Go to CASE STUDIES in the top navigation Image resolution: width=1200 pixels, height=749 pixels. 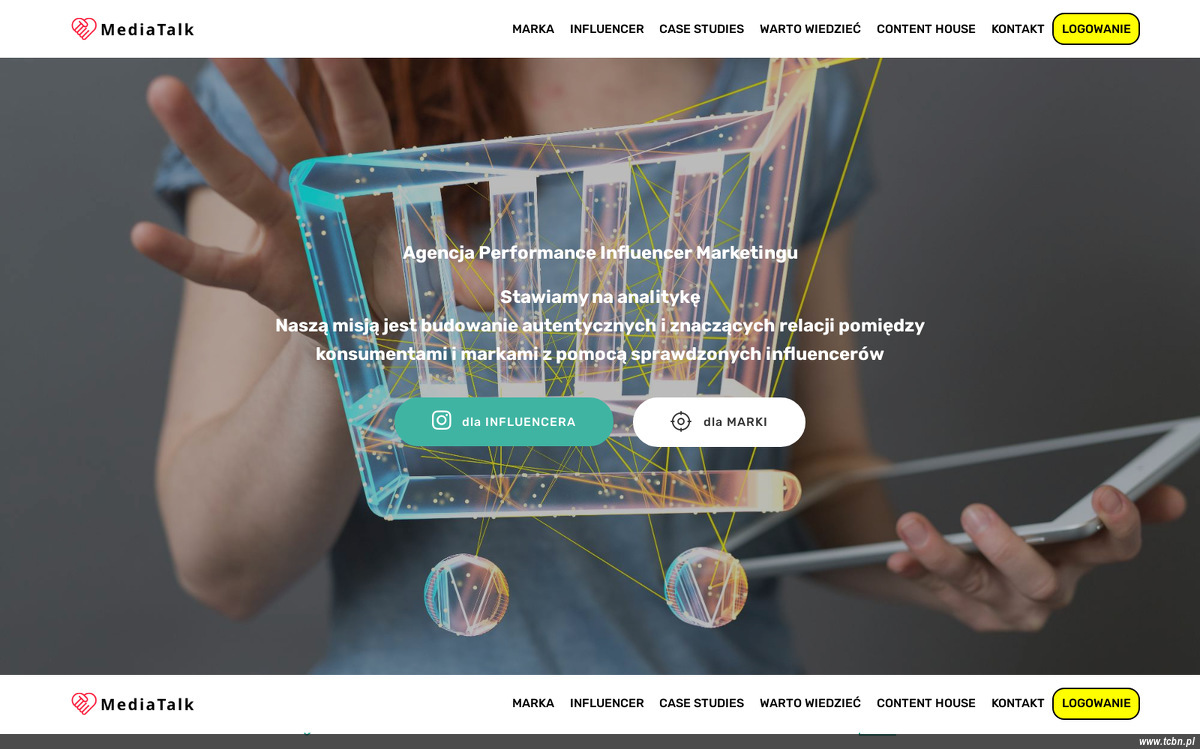pos(701,29)
